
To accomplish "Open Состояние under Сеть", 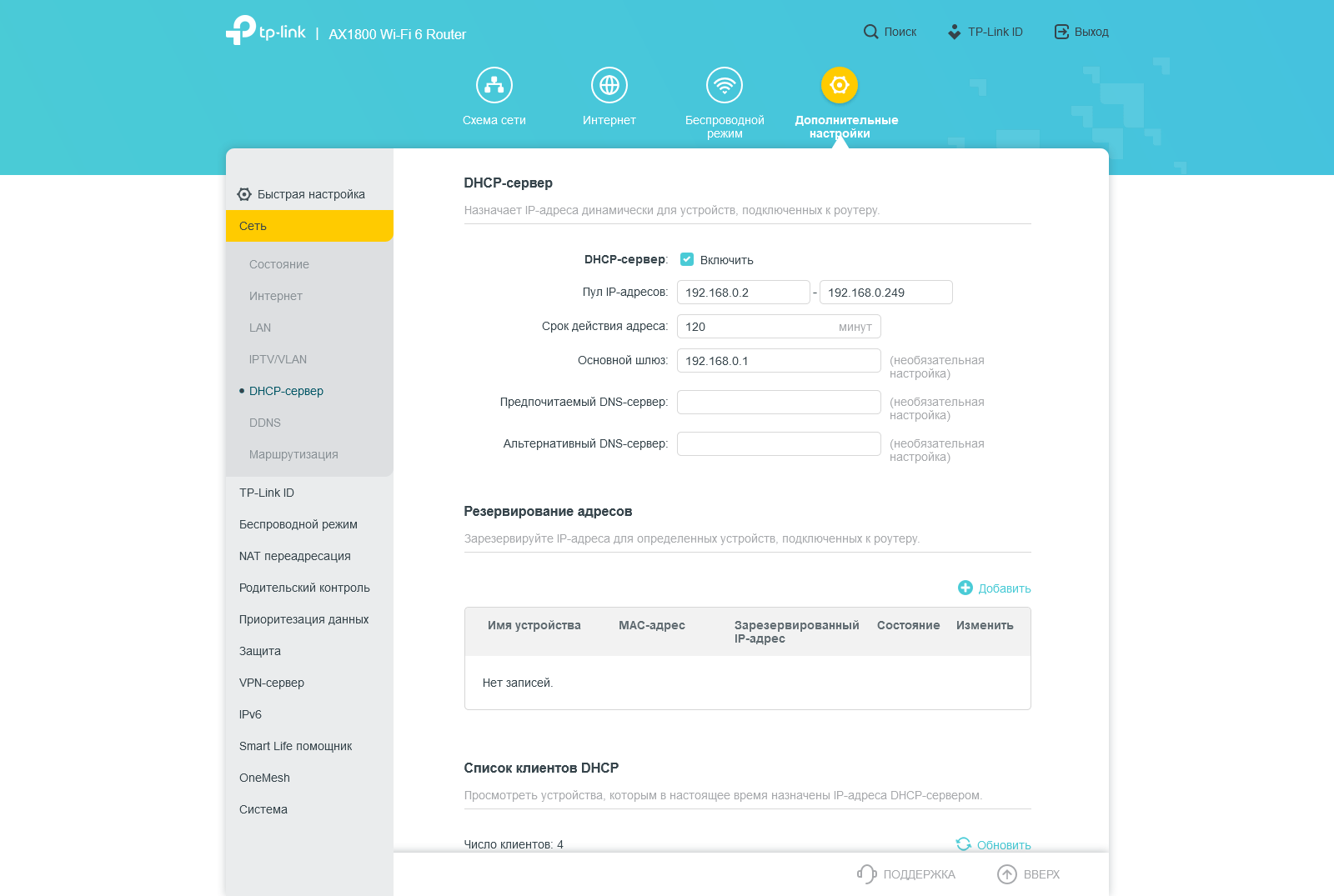I will point(279,264).
